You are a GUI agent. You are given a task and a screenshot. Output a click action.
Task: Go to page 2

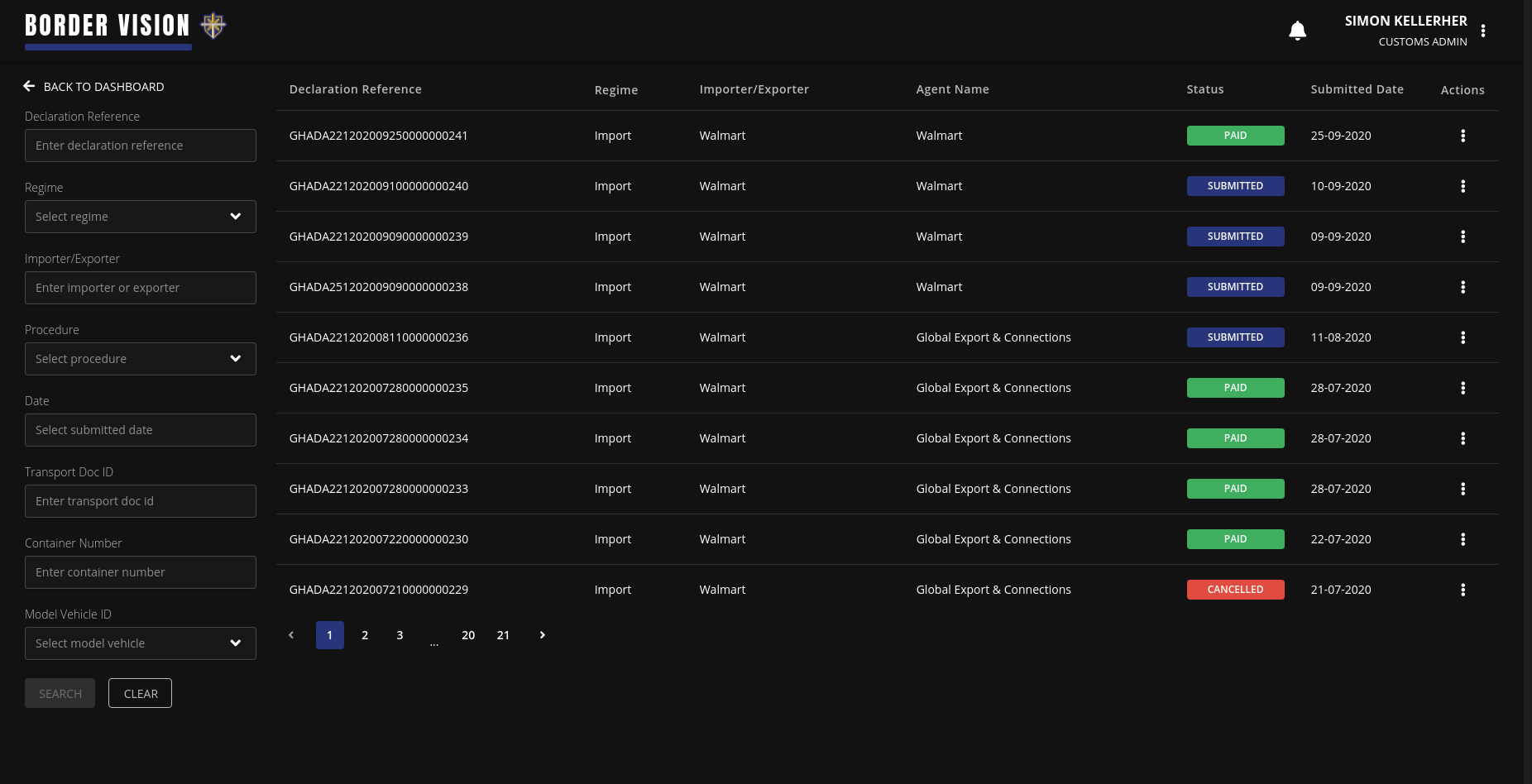coord(365,635)
